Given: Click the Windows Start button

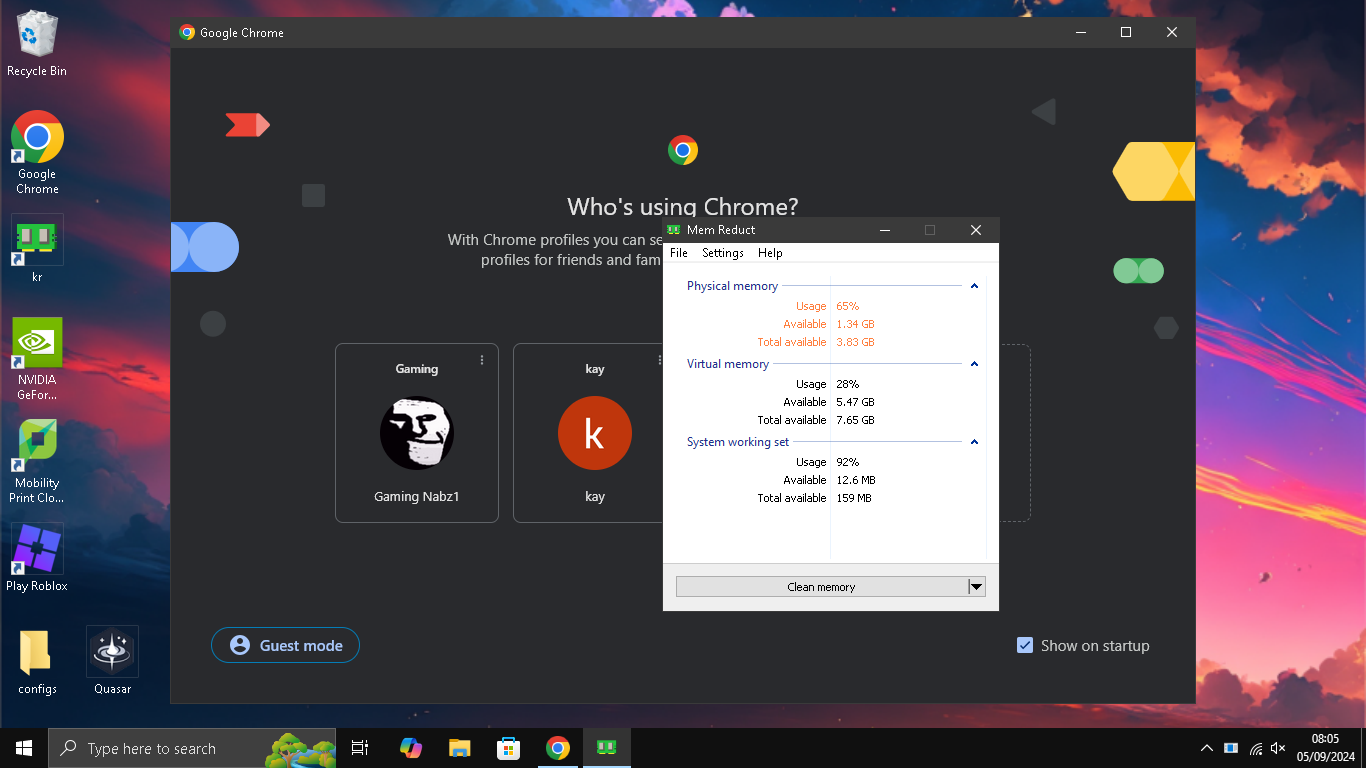Looking at the screenshot, I should 24,748.
